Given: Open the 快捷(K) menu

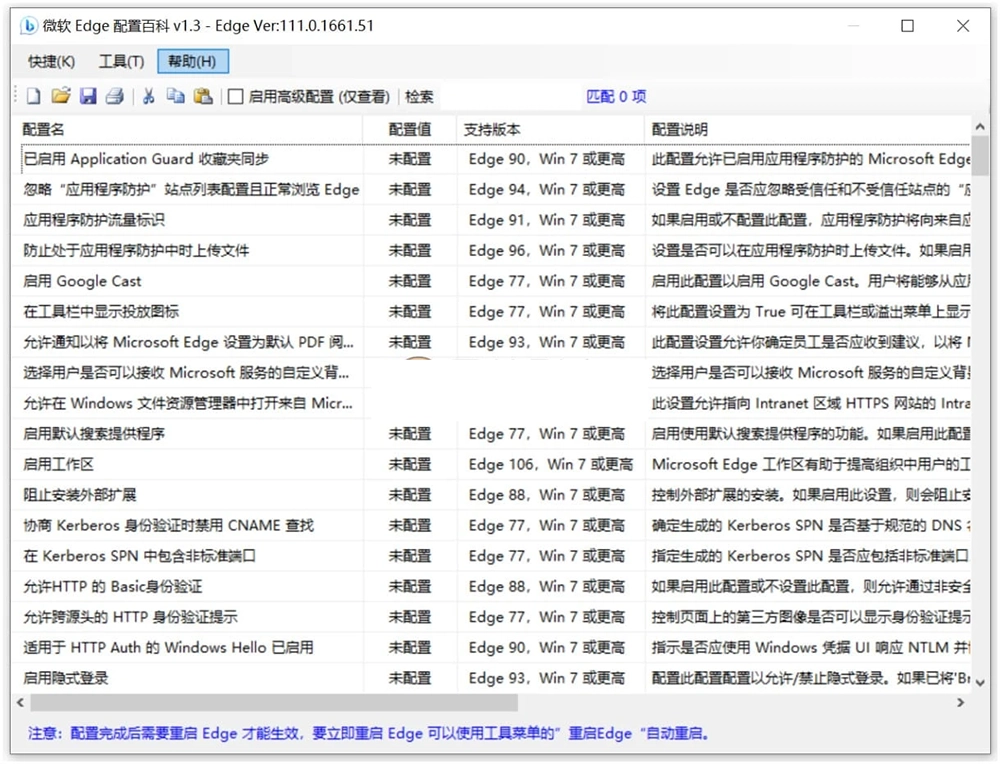Looking at the screenshot, I should pyautogui.click(x=49, y=60).
